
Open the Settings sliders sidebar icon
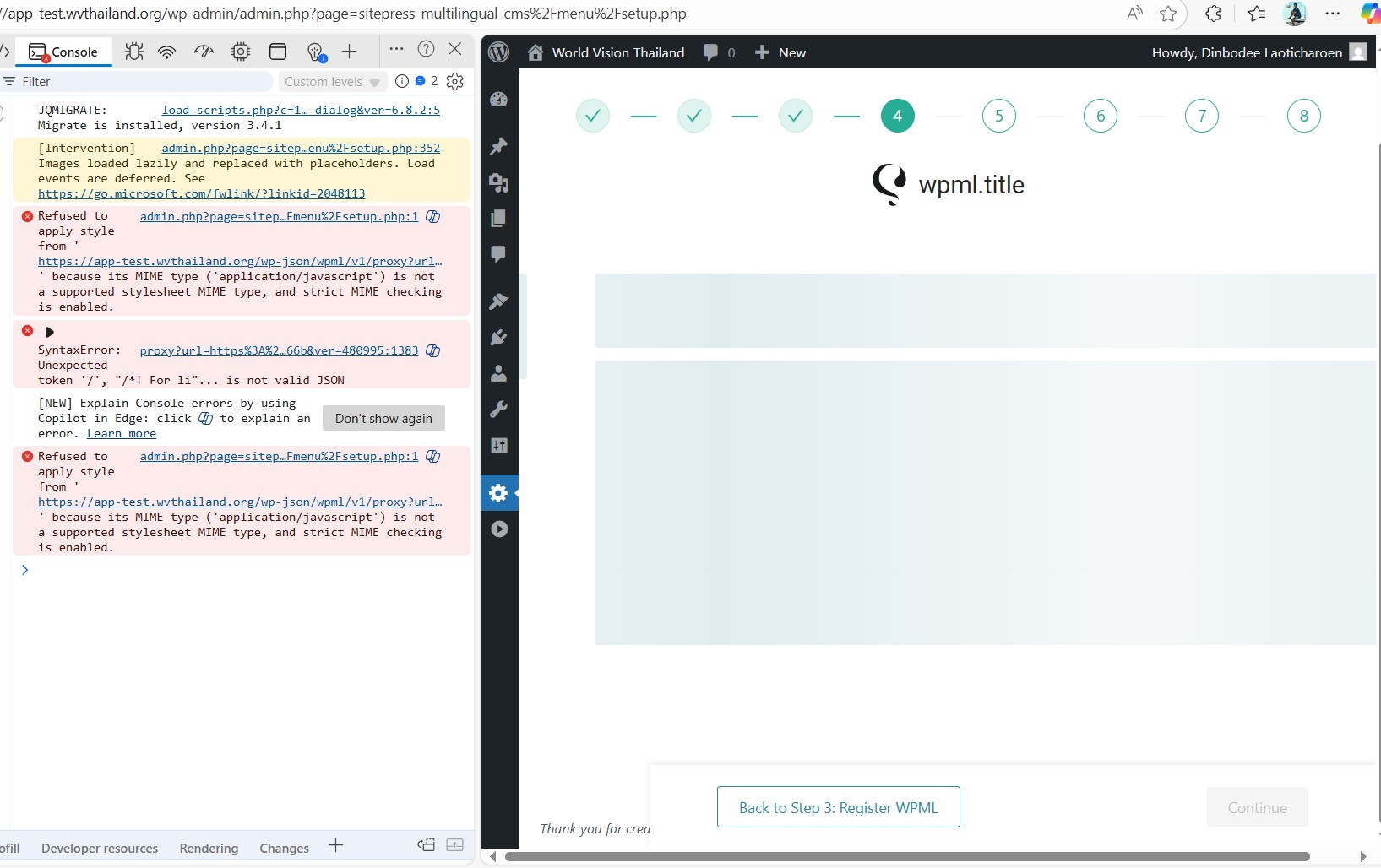(x=499, y=446)
